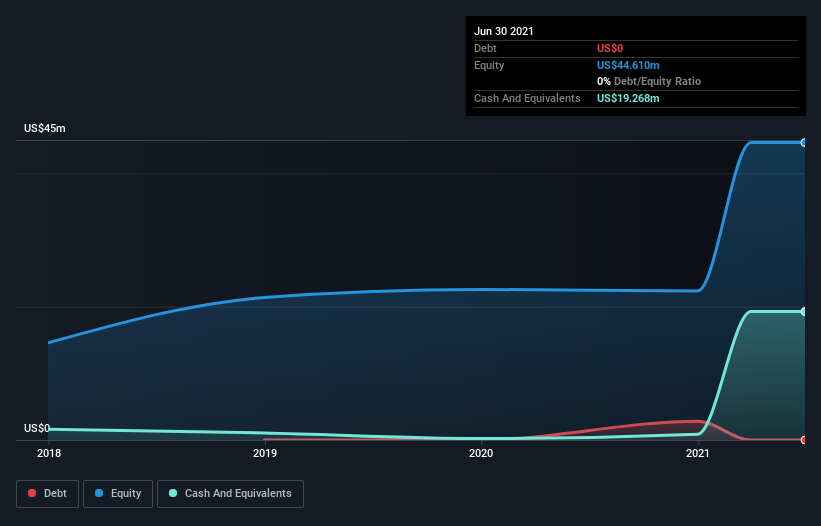Viewport: 821px width, 526px height.
Task: Click the 2021 axis label
Action: coord(697,453)
